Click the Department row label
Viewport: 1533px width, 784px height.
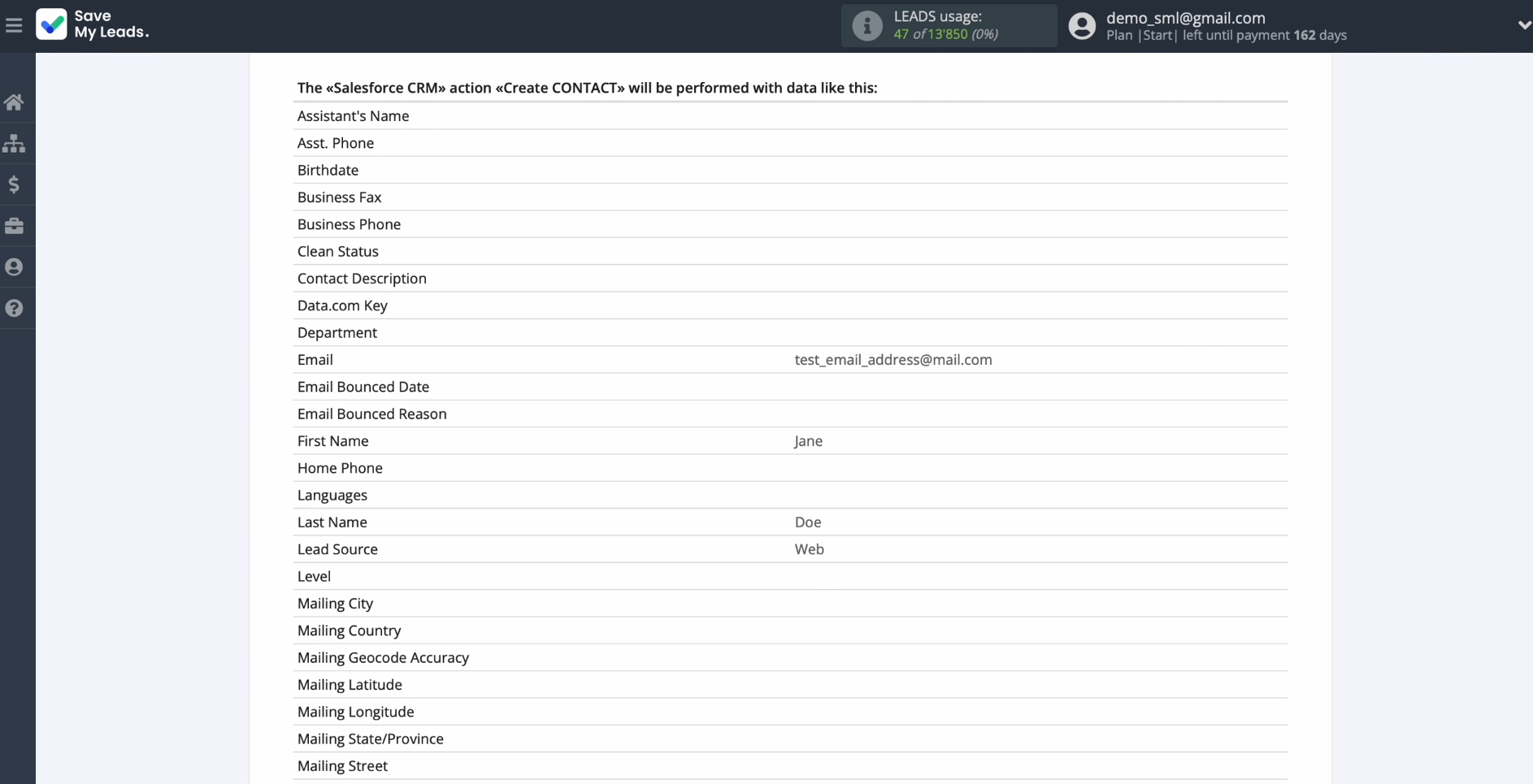337,332
